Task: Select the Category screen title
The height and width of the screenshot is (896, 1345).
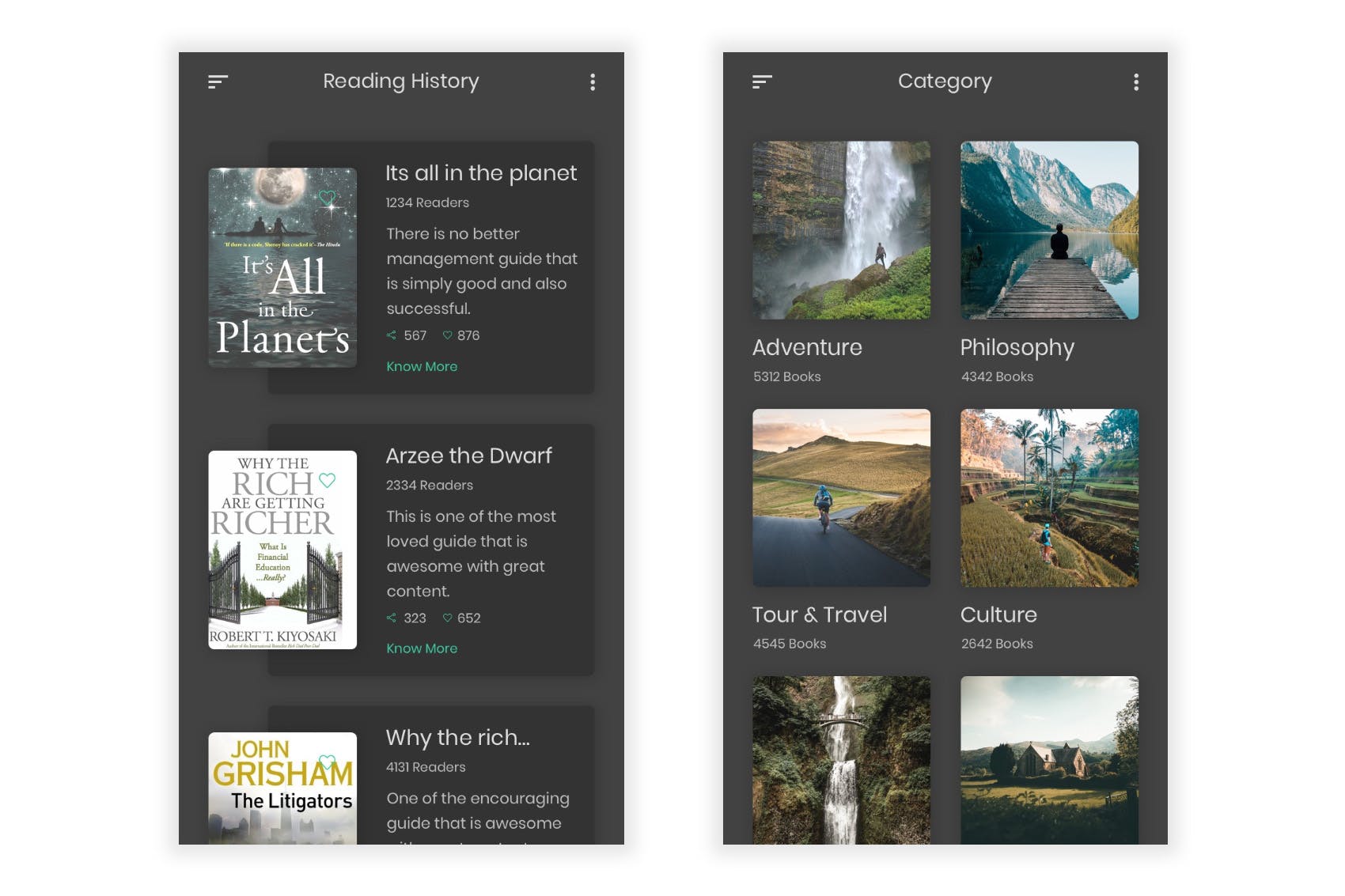Action: (945, 81)
